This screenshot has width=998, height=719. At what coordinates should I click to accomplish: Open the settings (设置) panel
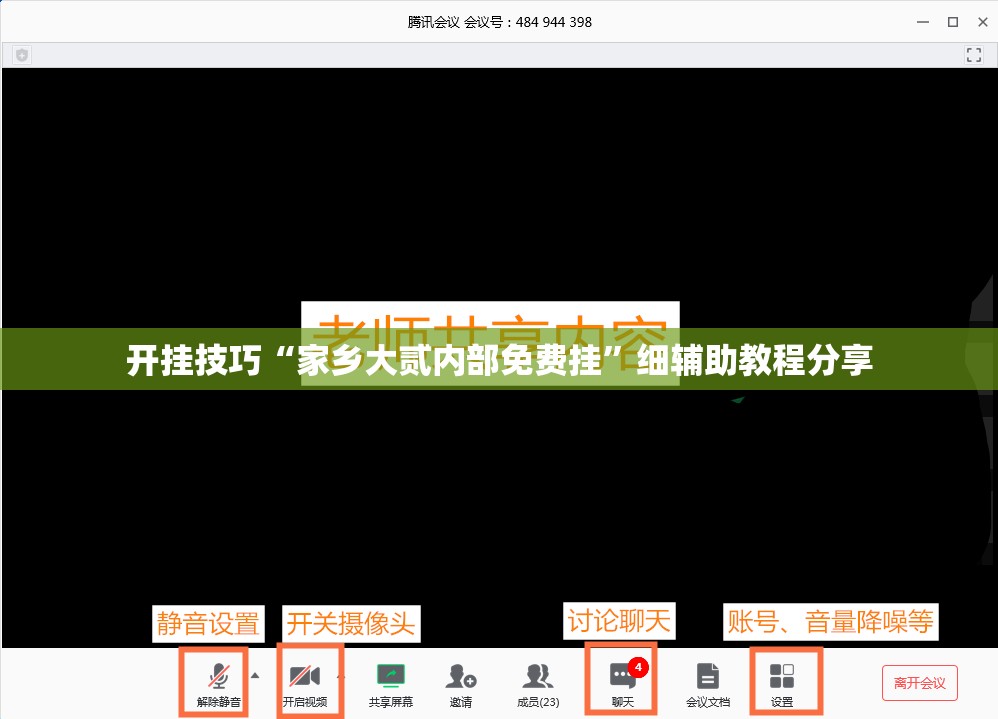coord(782,685)
